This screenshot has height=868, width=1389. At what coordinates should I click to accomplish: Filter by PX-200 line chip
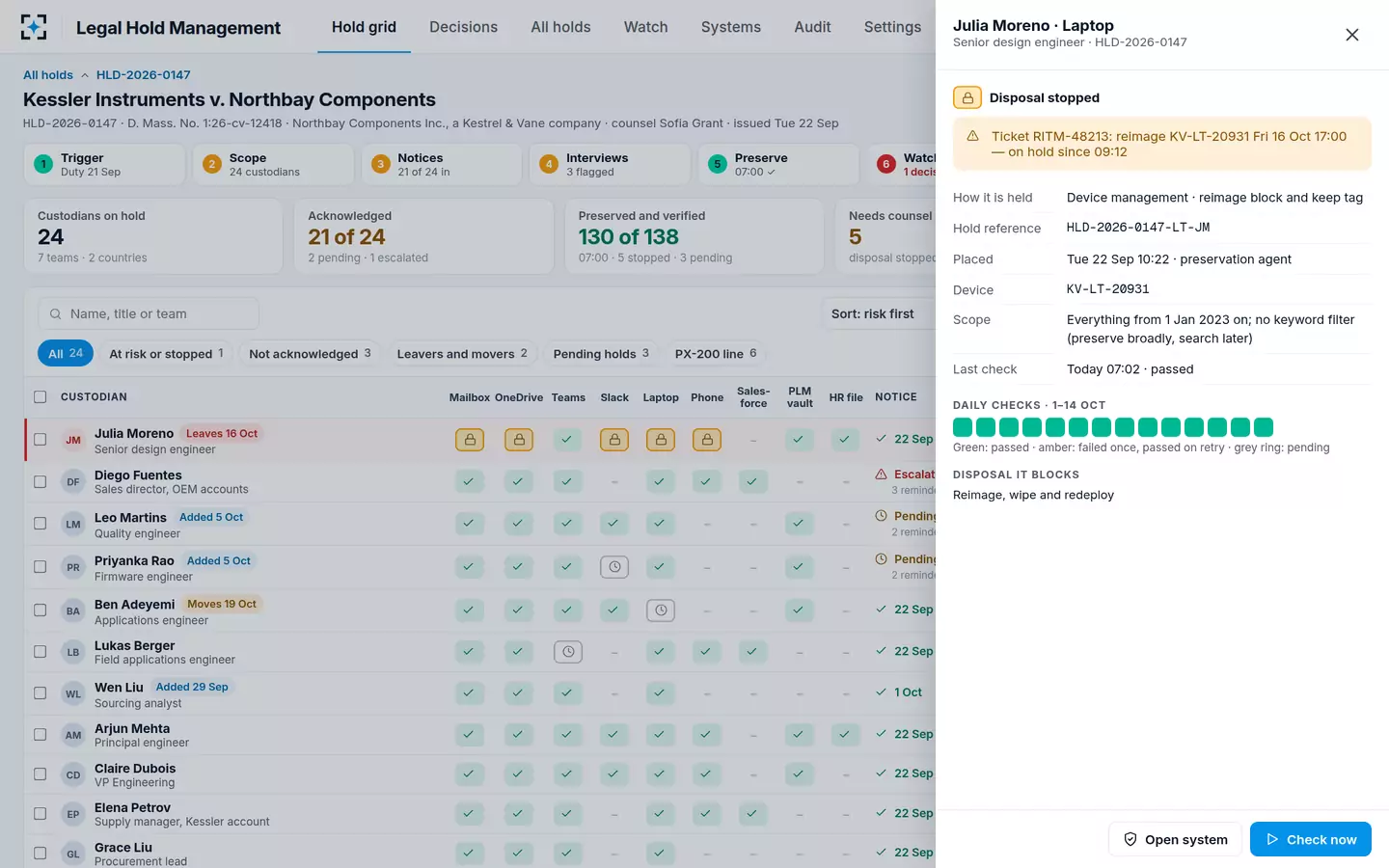716,354
